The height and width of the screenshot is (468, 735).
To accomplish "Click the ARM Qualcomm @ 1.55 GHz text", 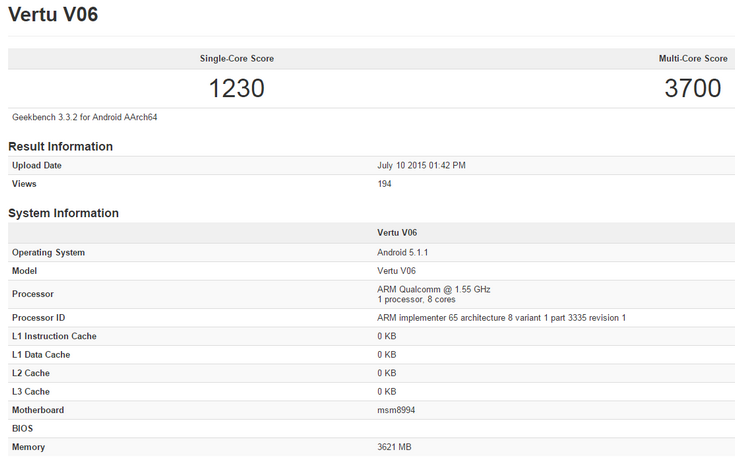I will 434,289.
